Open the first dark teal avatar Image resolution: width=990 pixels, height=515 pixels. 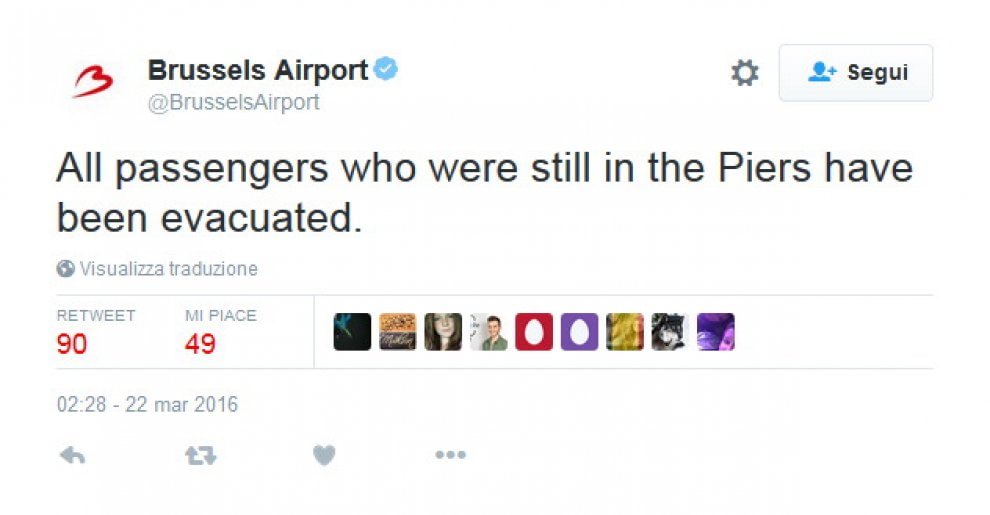click(x=352, y=332)
